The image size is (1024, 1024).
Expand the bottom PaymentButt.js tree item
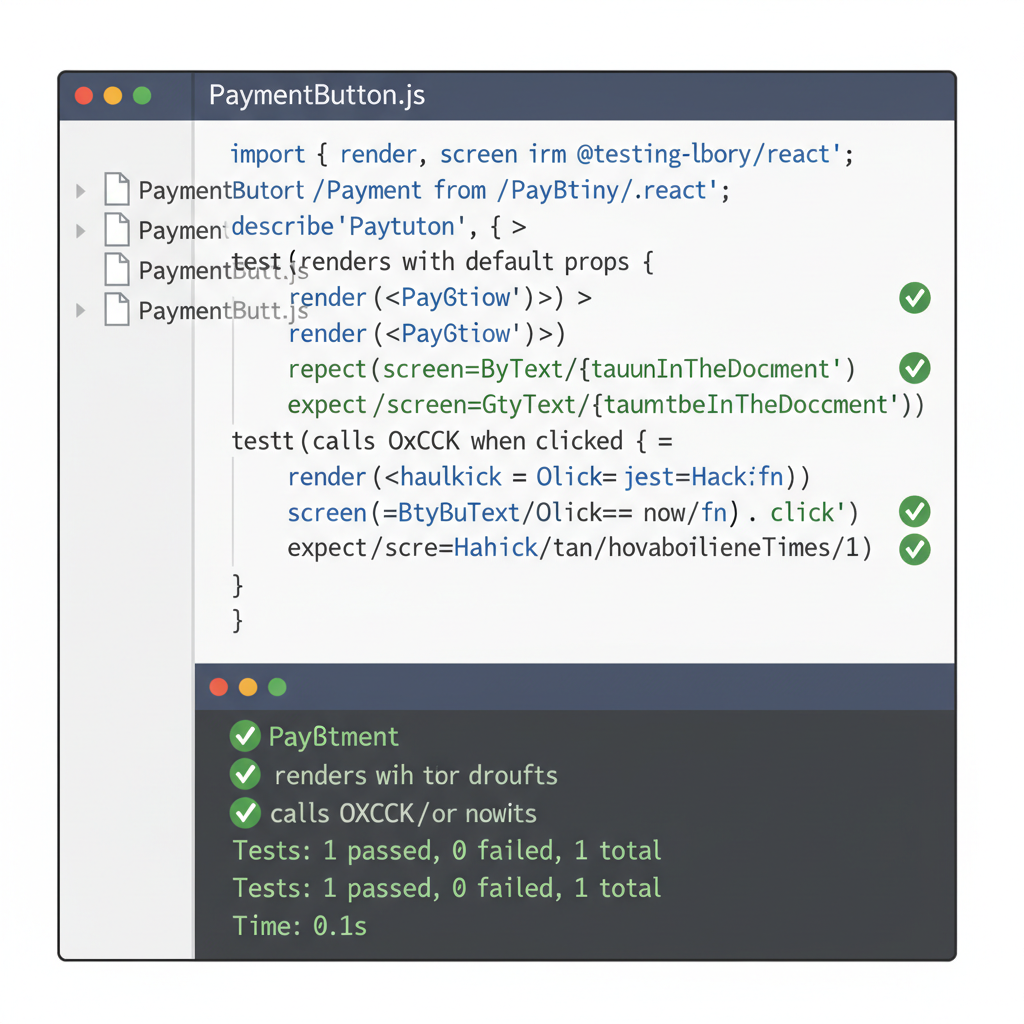pyautogui.click(x=81, y=311)
